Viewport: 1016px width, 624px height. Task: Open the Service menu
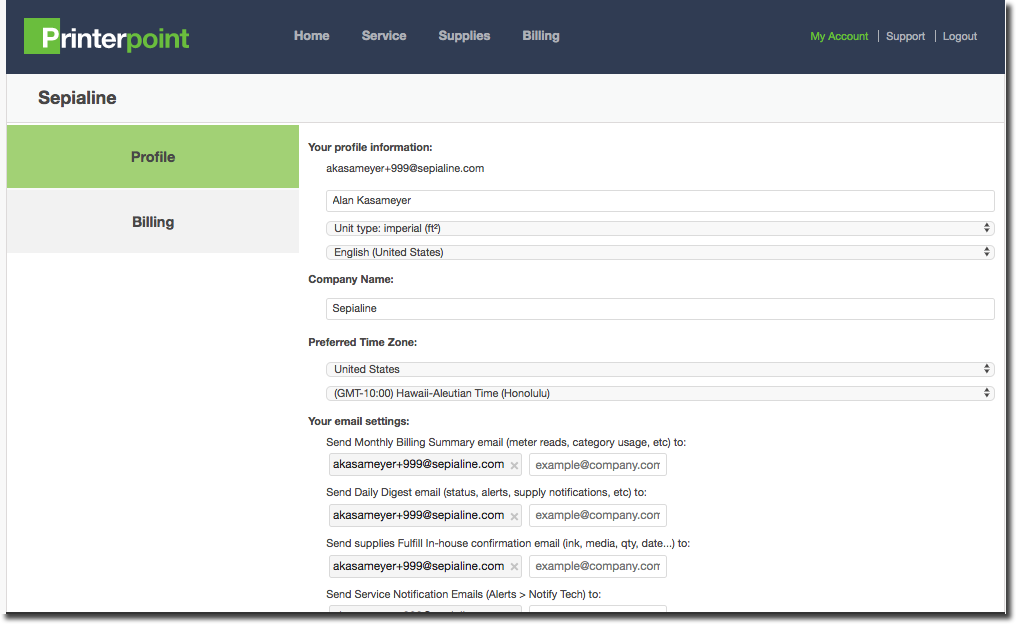384,36
